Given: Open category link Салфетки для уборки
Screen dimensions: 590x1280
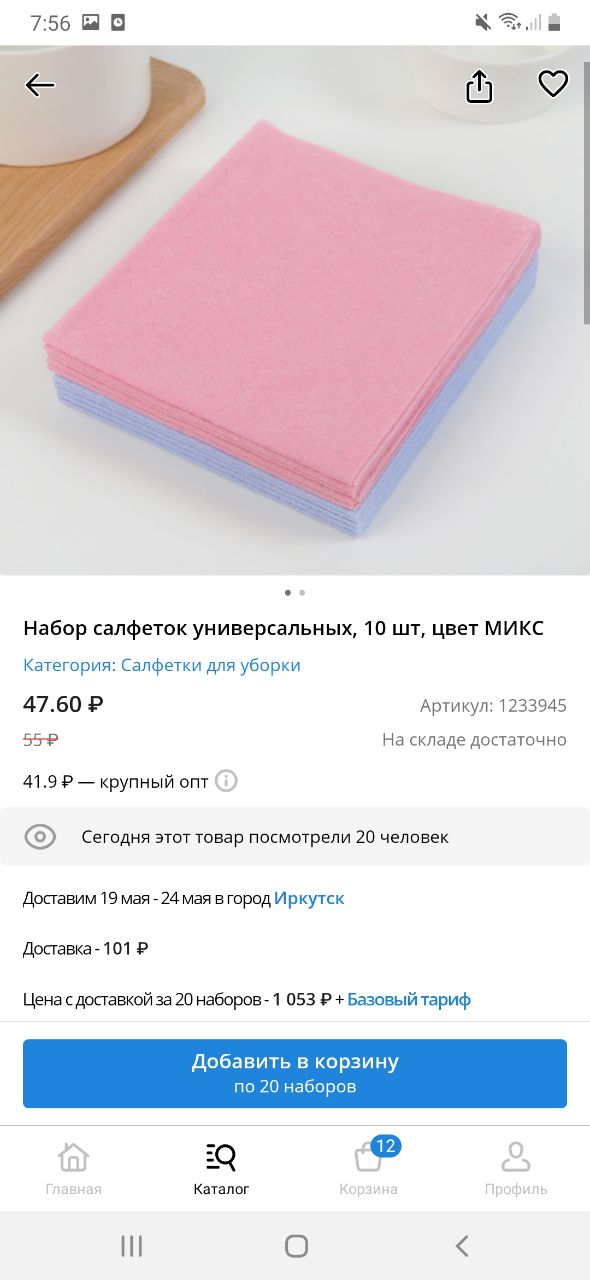Looking at the screenshot, I should click(211, 665).
